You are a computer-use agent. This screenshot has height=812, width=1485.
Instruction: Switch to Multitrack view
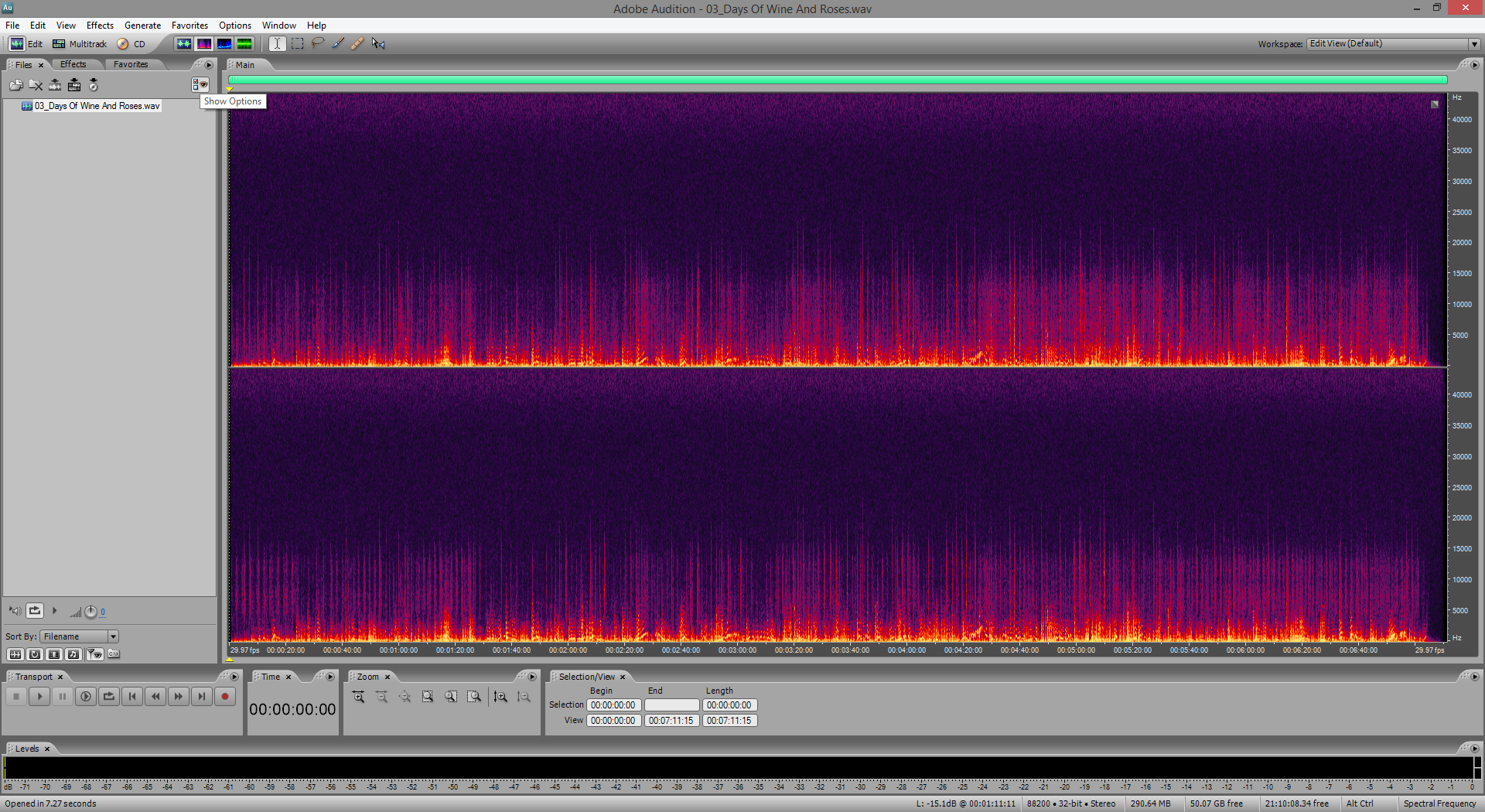(80, 44)
